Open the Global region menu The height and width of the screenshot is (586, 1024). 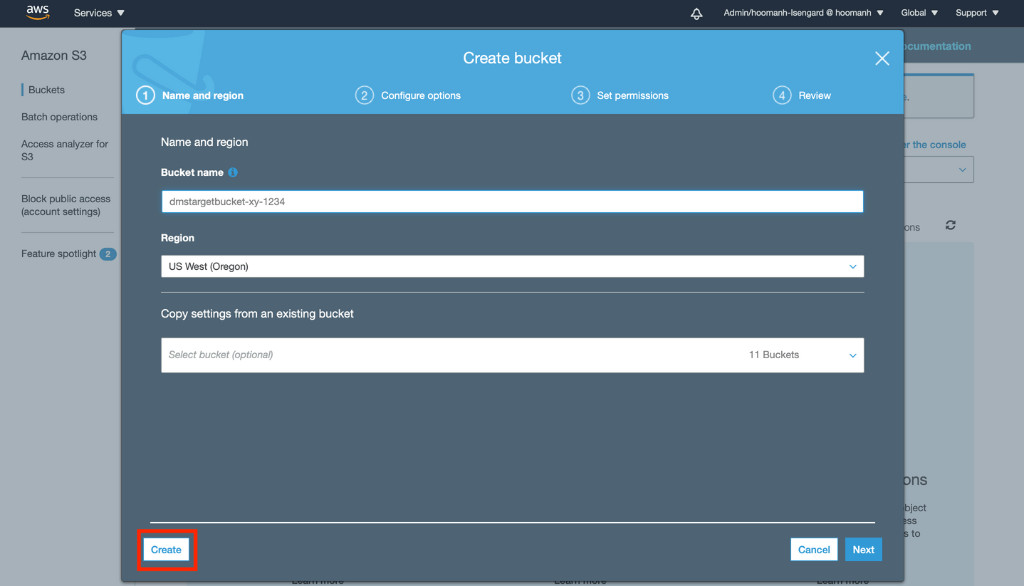[x=919, y=13]
